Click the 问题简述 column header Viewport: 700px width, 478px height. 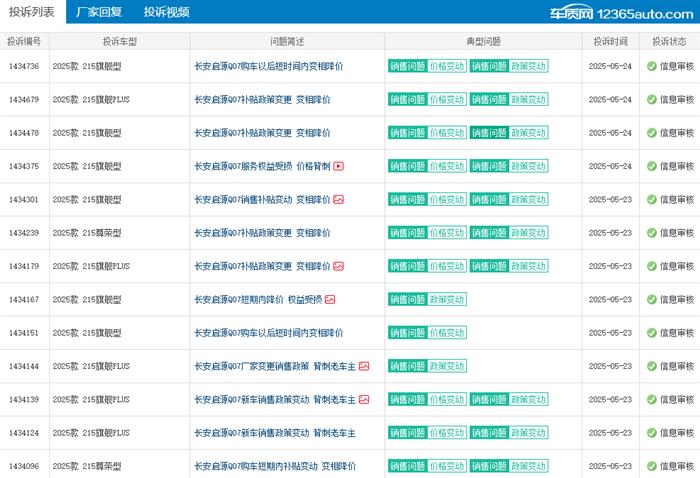tap(287, 42)
